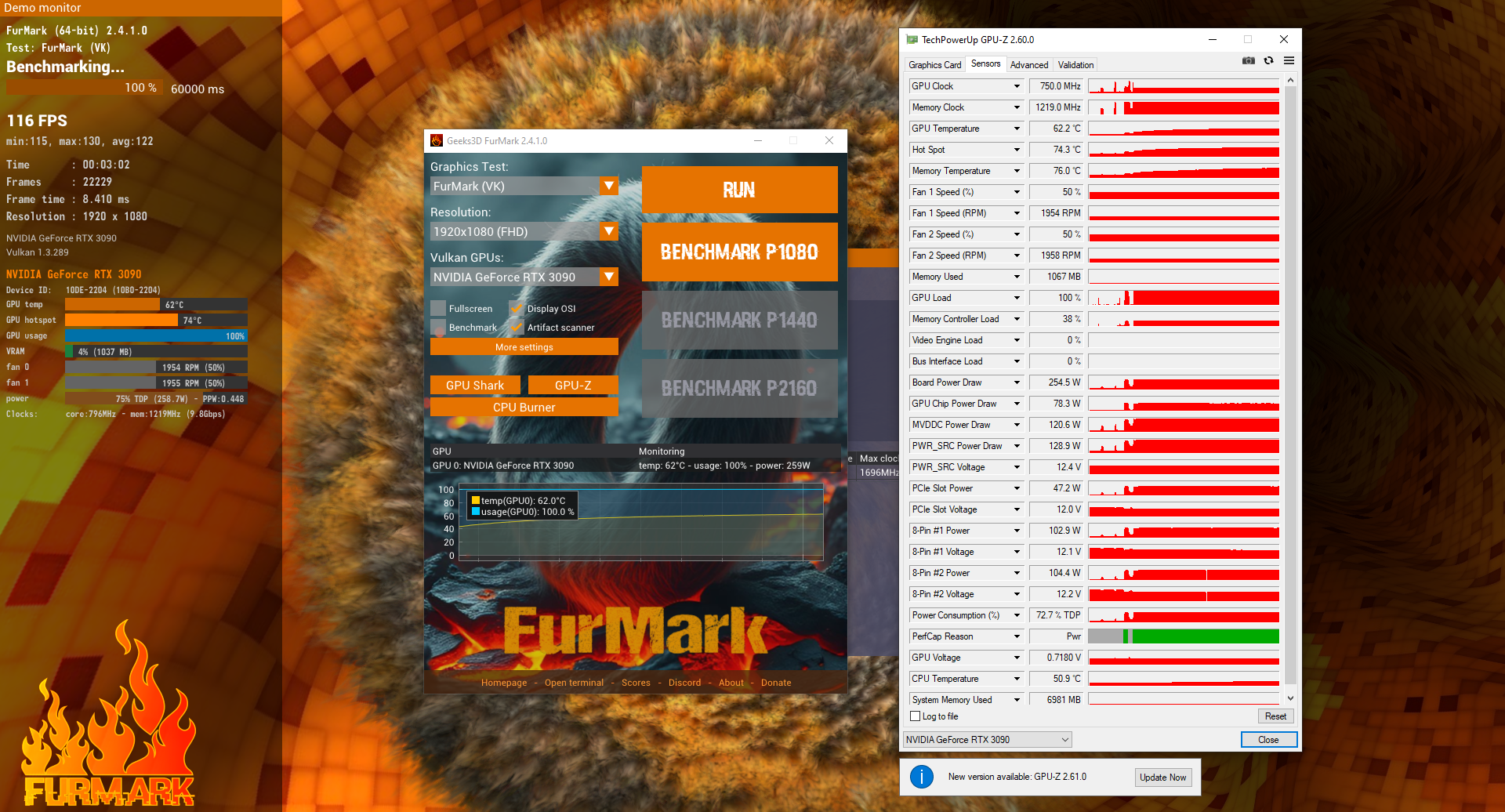
Task: Click the GPU-Z refresh icon
Action: (1269, 61)
